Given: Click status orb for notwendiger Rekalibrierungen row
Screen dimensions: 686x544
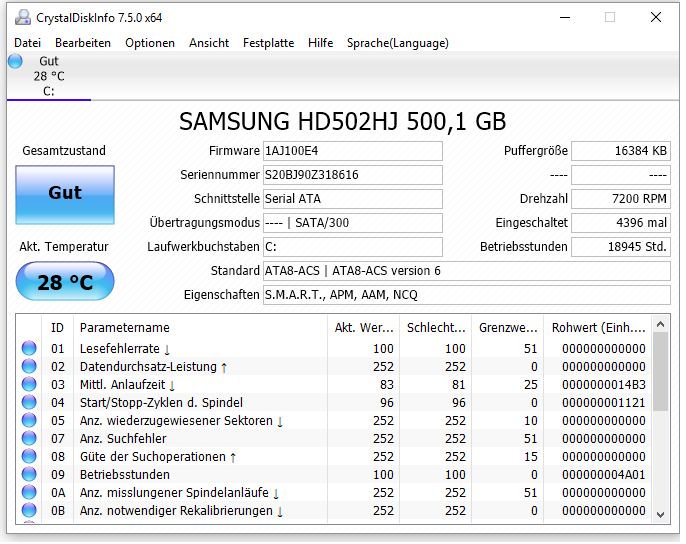Looking at the screenshot, I should coord(29,511).
